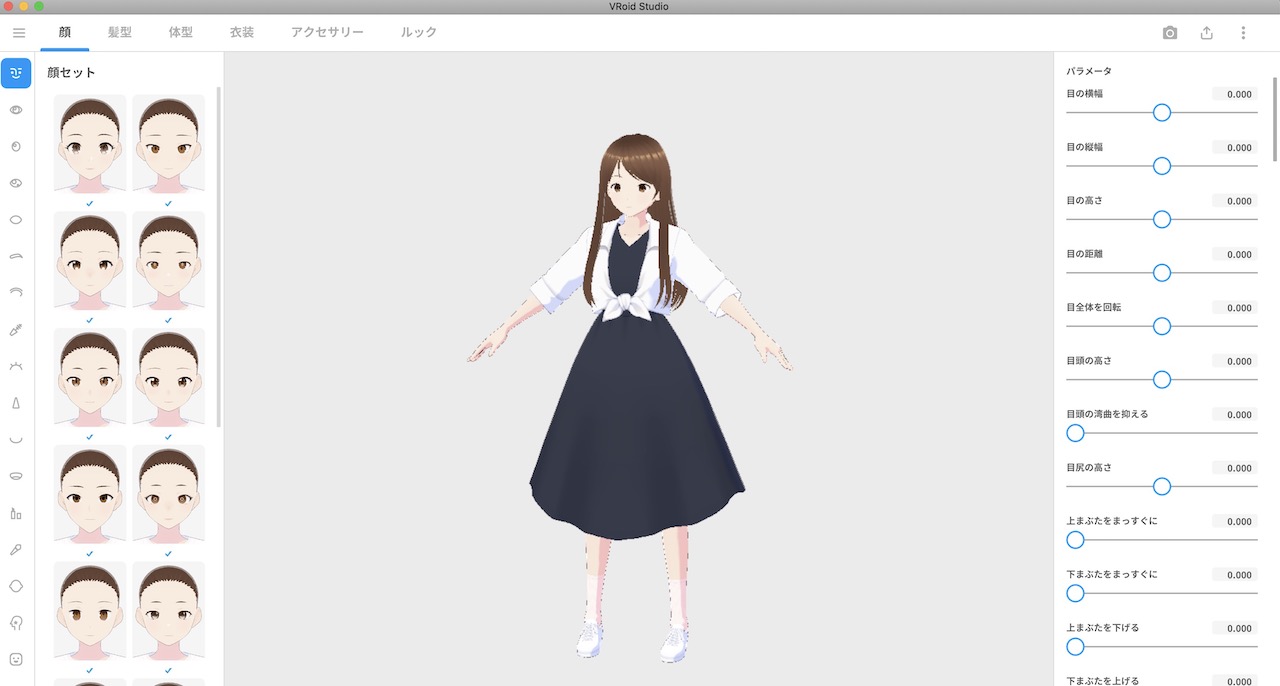Open the eye editing category in the sidebar
The image size is (1280, 686).
tap(15, 110)
